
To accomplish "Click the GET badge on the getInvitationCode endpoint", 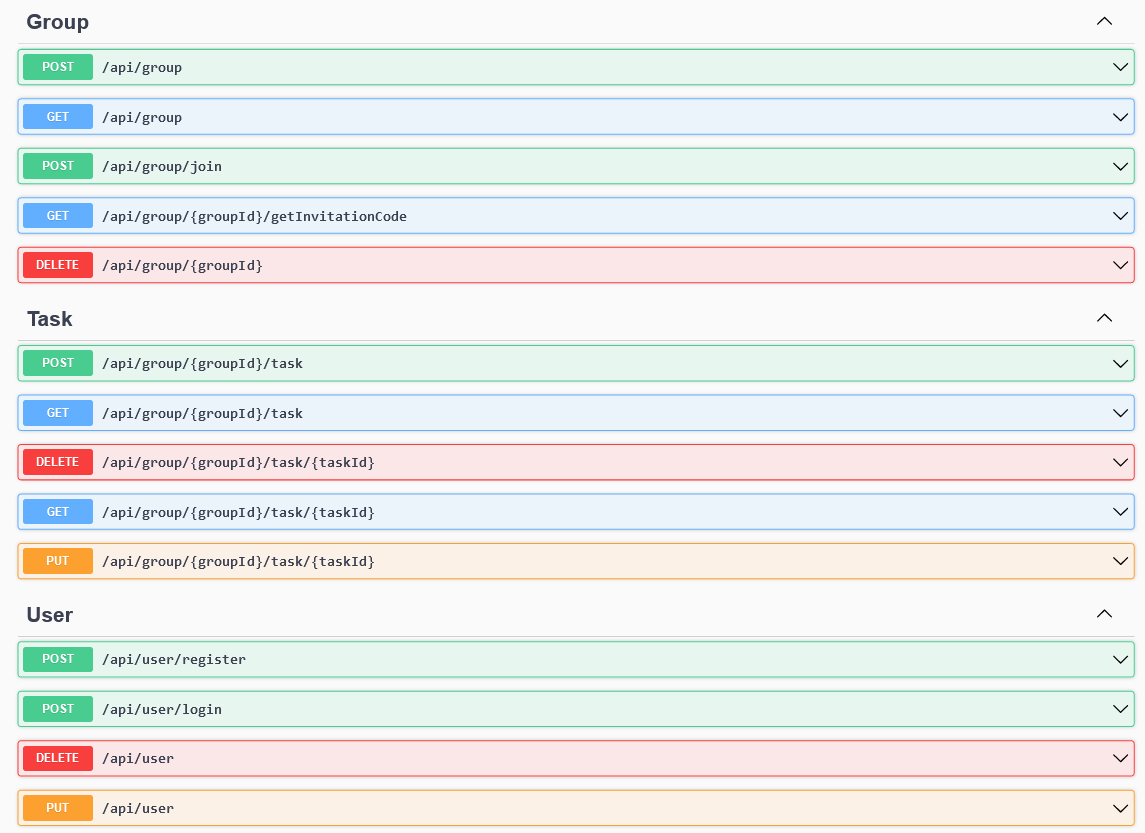I will pyautogui.click(x=57, y=215).
